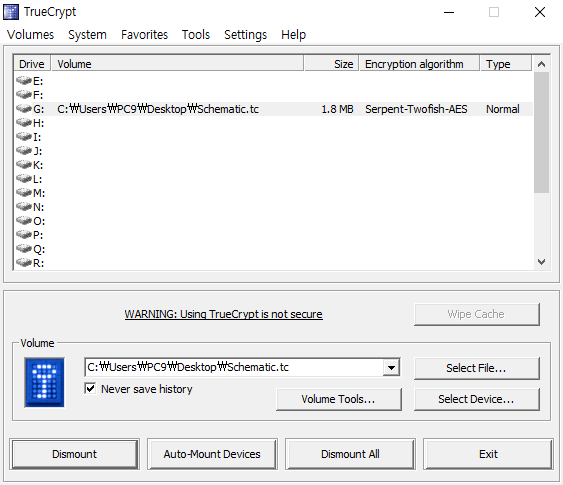Viewport: 563px width, 485px height.
Task: Click the TrueCrypt title bar app icon
Action: tap(10, 12)
